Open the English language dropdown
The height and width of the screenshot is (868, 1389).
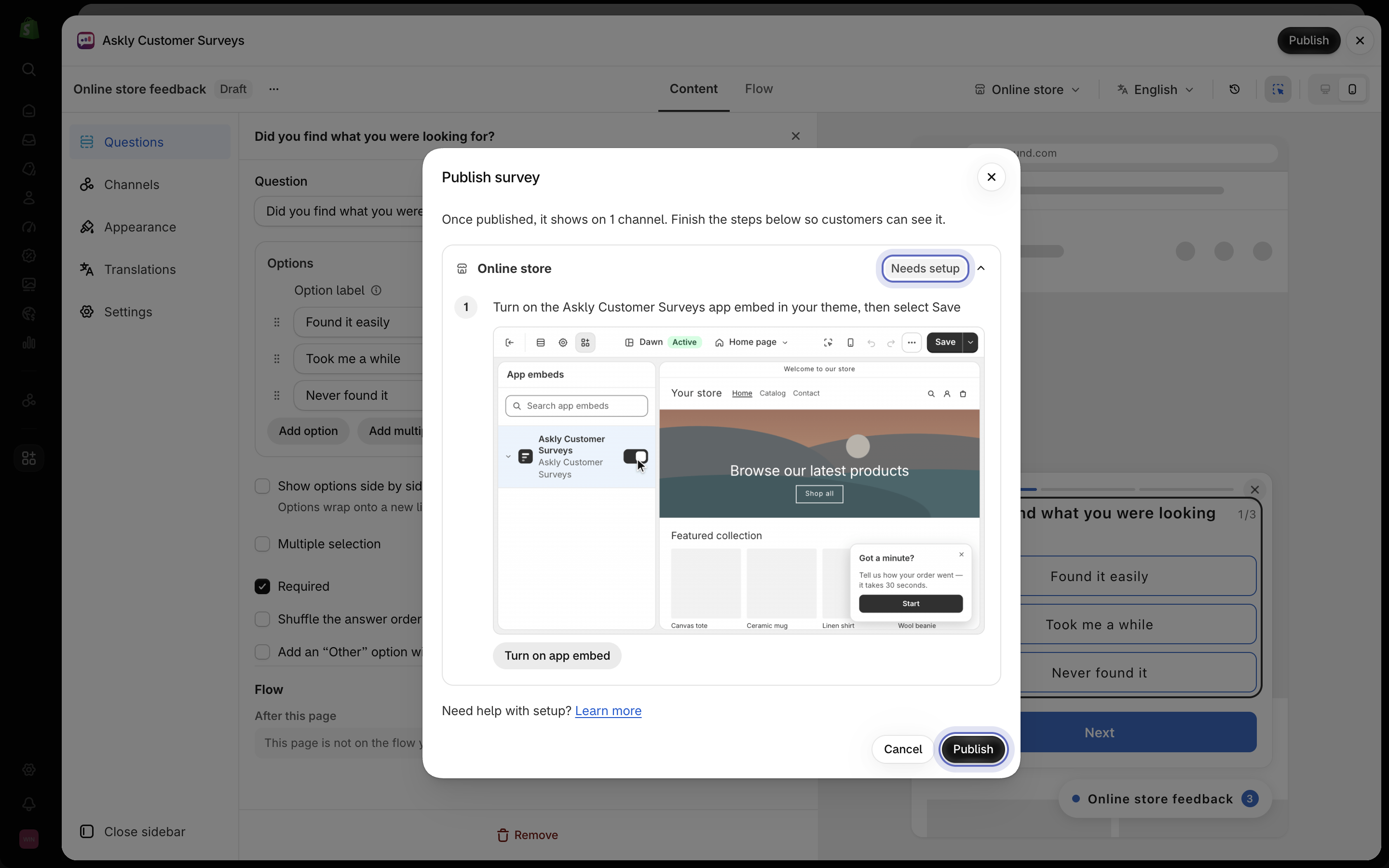coord(1156,90)
